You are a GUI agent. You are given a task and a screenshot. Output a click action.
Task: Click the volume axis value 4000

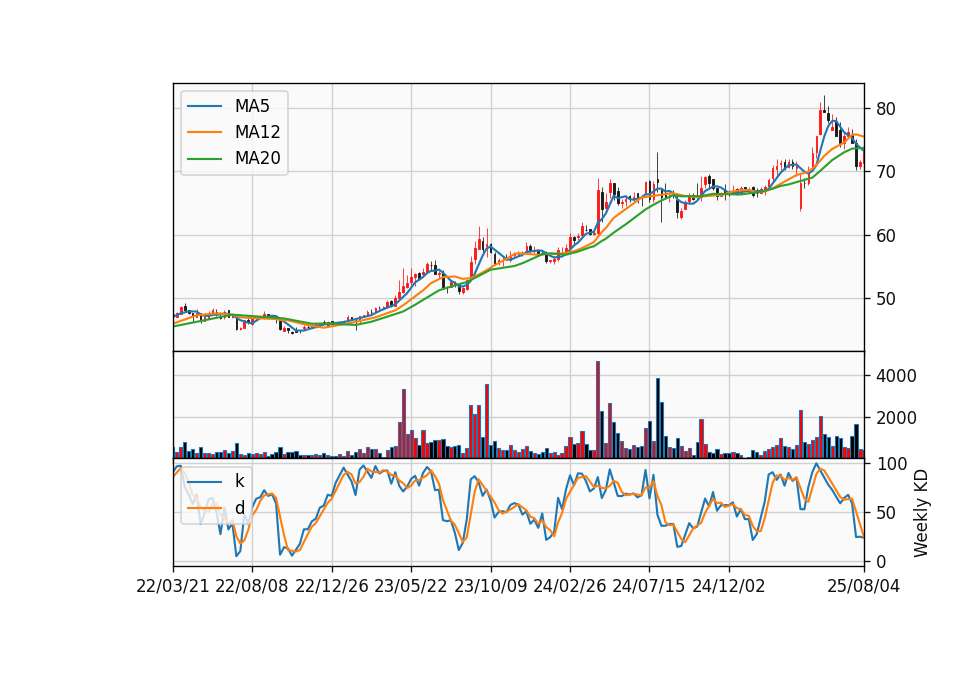click(x=896, y=376)
